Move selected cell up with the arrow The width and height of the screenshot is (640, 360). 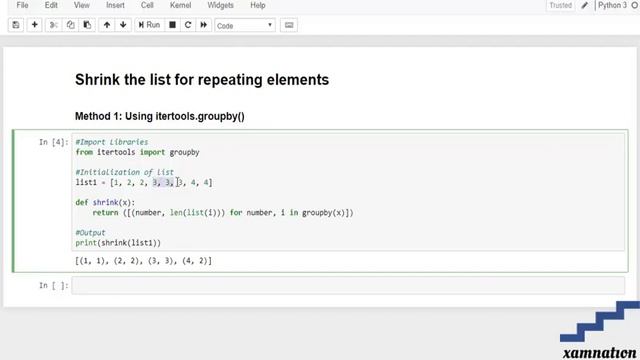(107, 25)
